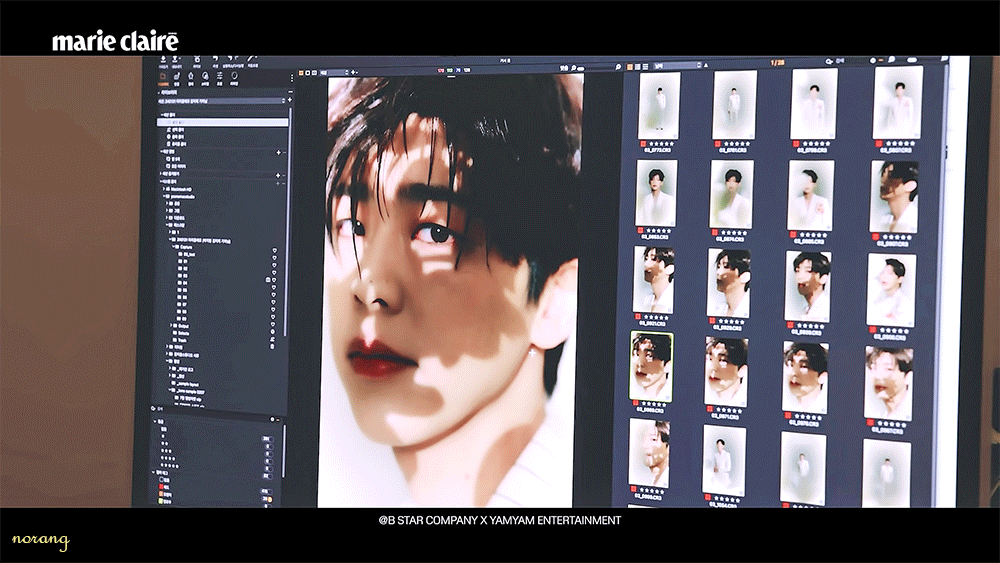Select the highlighted green-bordered thumbnail in the browser

point(651,366)
